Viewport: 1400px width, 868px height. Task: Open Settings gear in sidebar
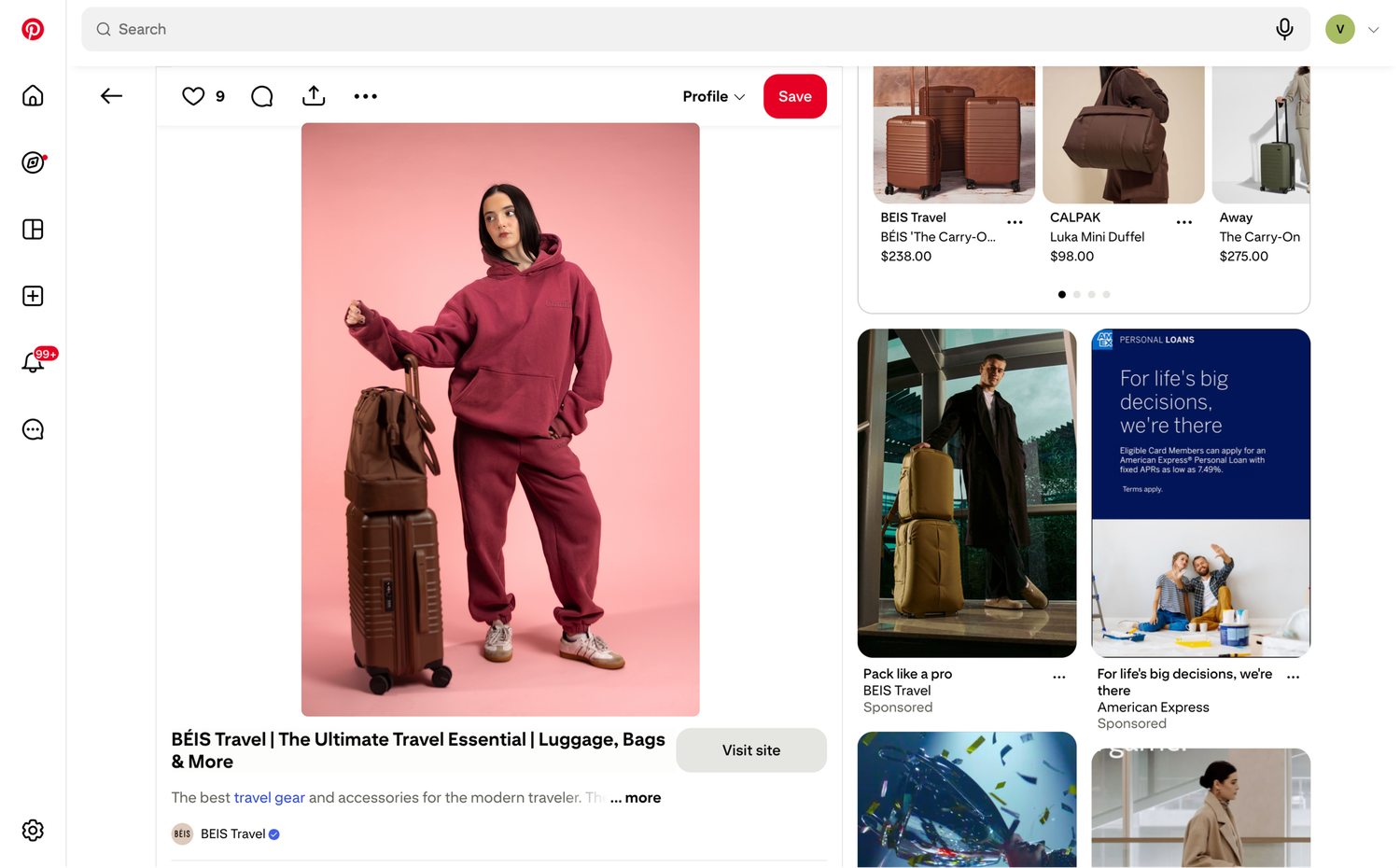(x=33, y=831)
